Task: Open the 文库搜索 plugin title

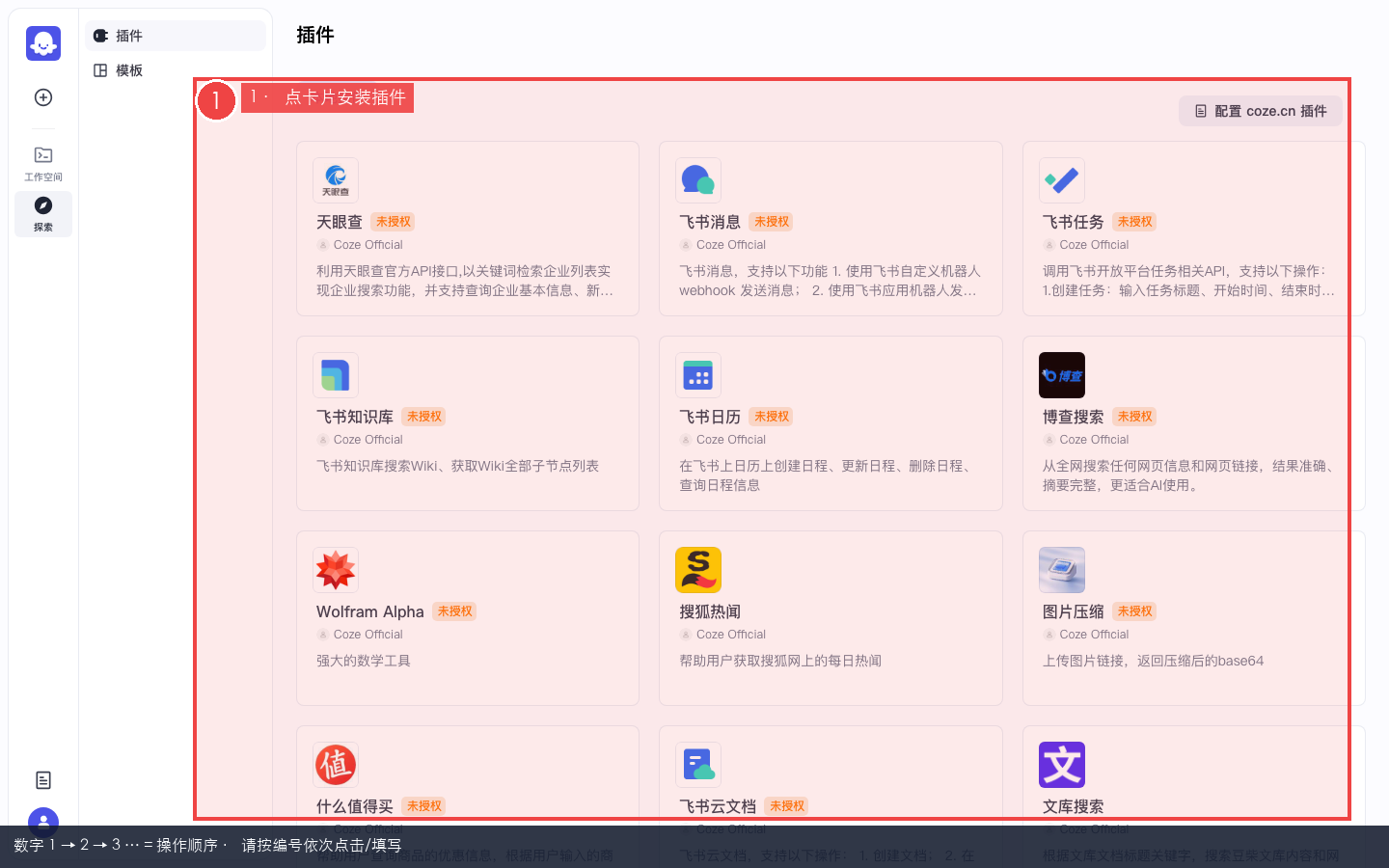Action: tap(1074, 806)
